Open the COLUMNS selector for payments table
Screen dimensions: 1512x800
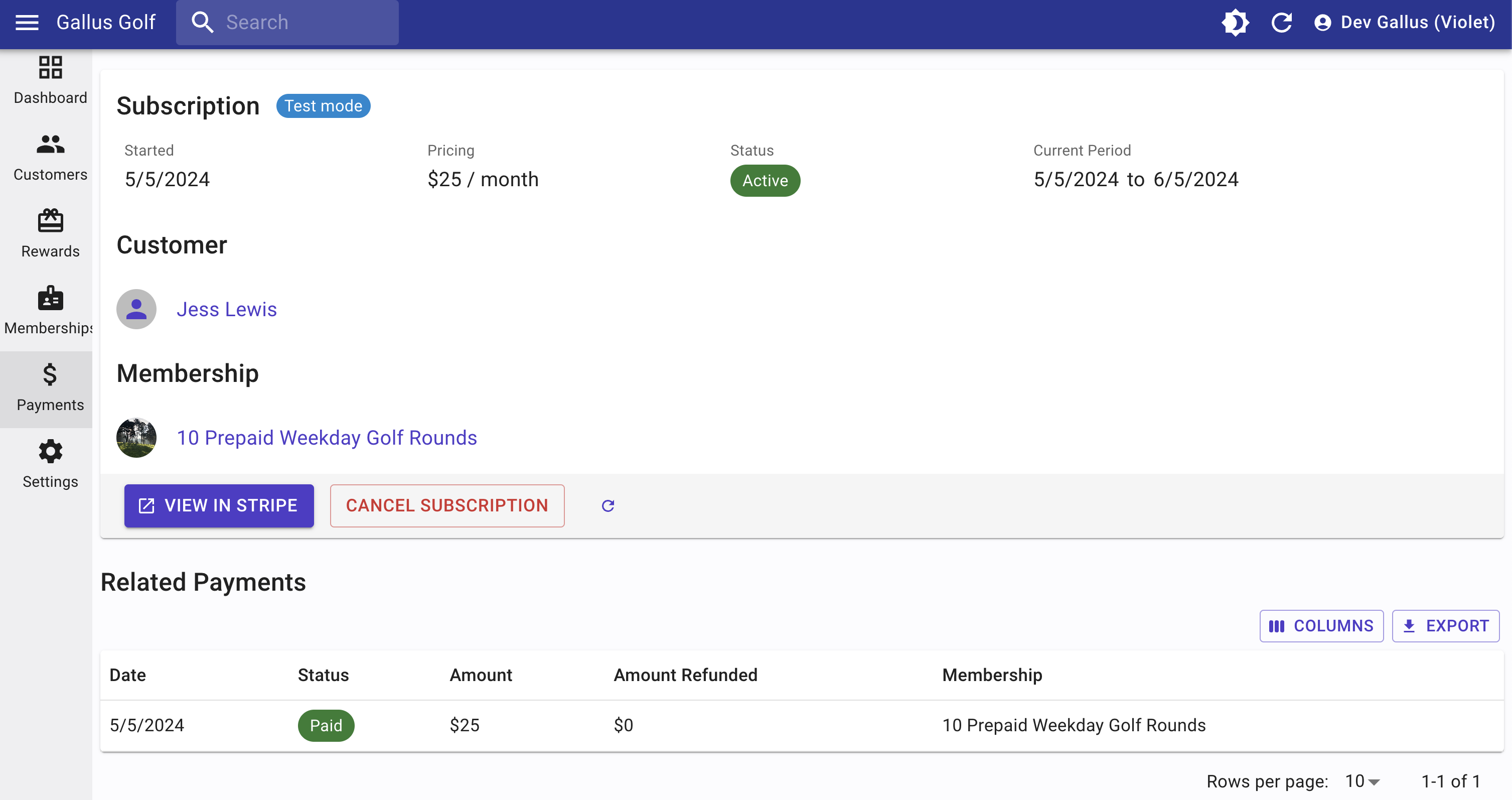[1321, 625]
